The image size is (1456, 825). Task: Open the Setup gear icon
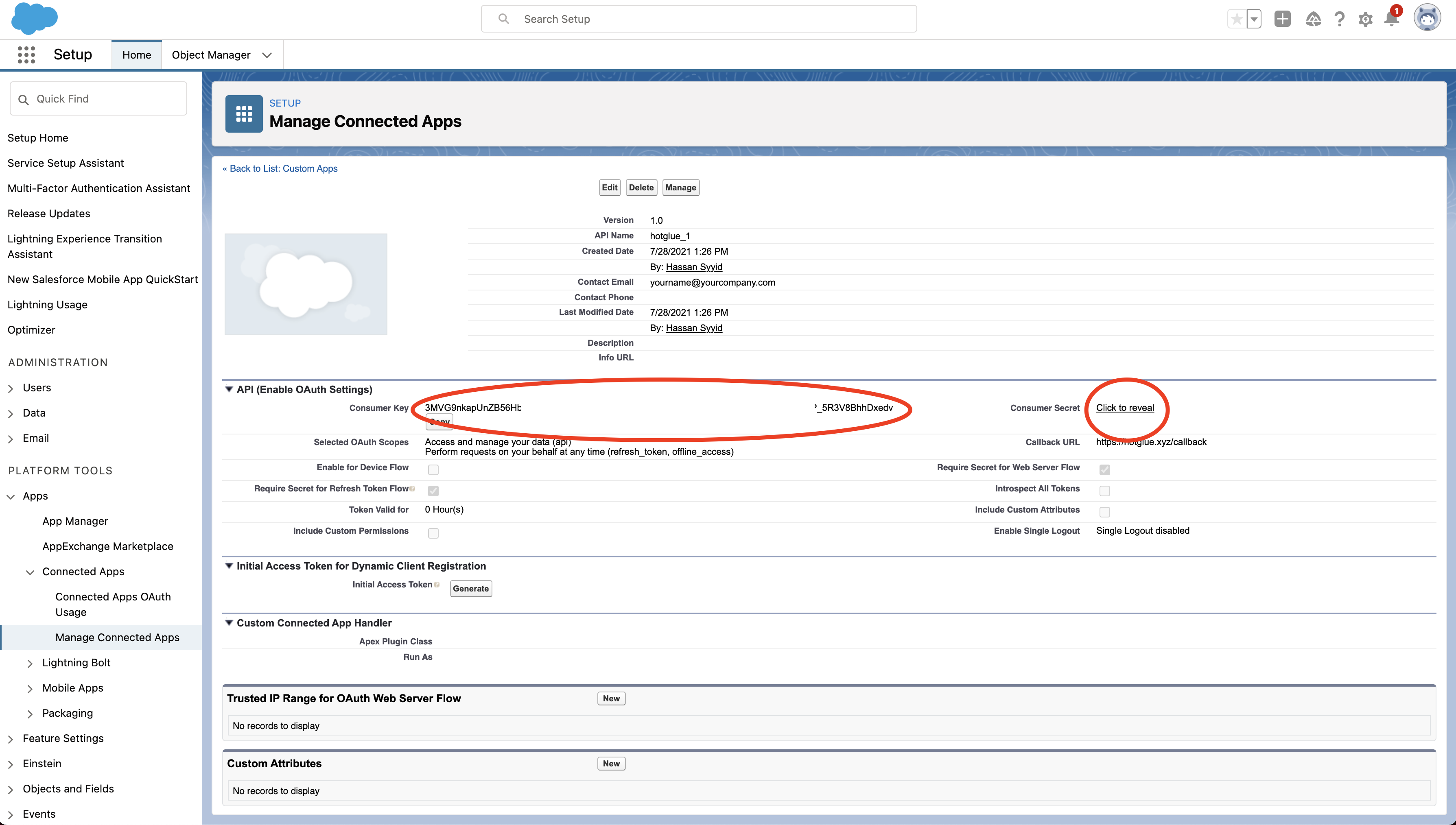point(1365,19)
